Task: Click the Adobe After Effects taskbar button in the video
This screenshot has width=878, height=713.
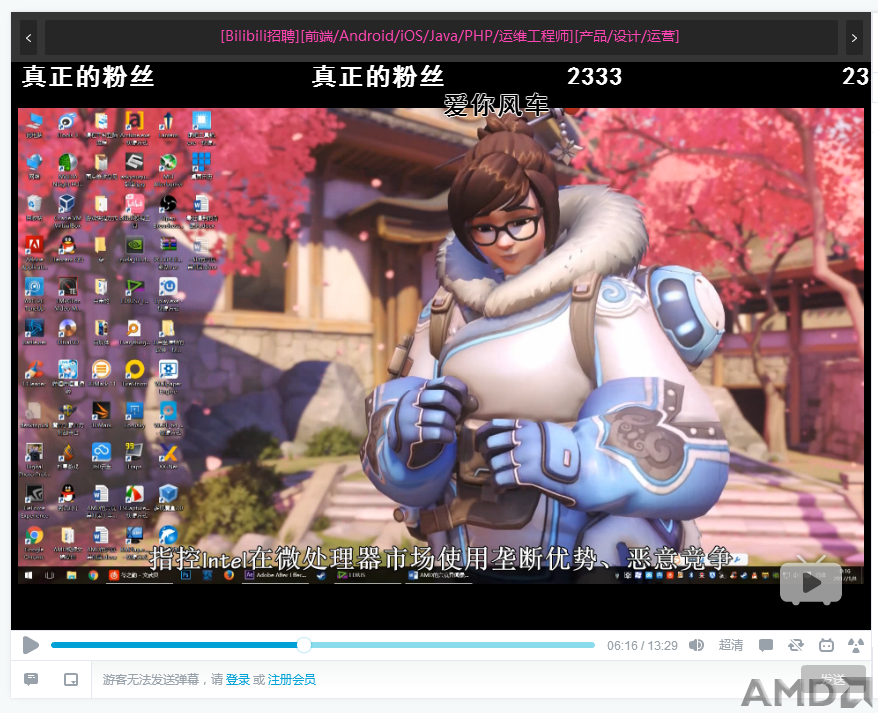Action: point(275,575)
